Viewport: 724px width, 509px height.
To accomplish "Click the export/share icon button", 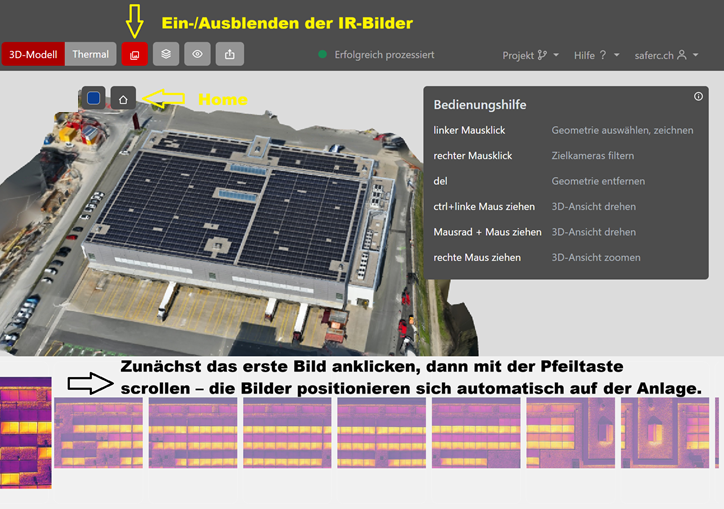I will (229, 55).
